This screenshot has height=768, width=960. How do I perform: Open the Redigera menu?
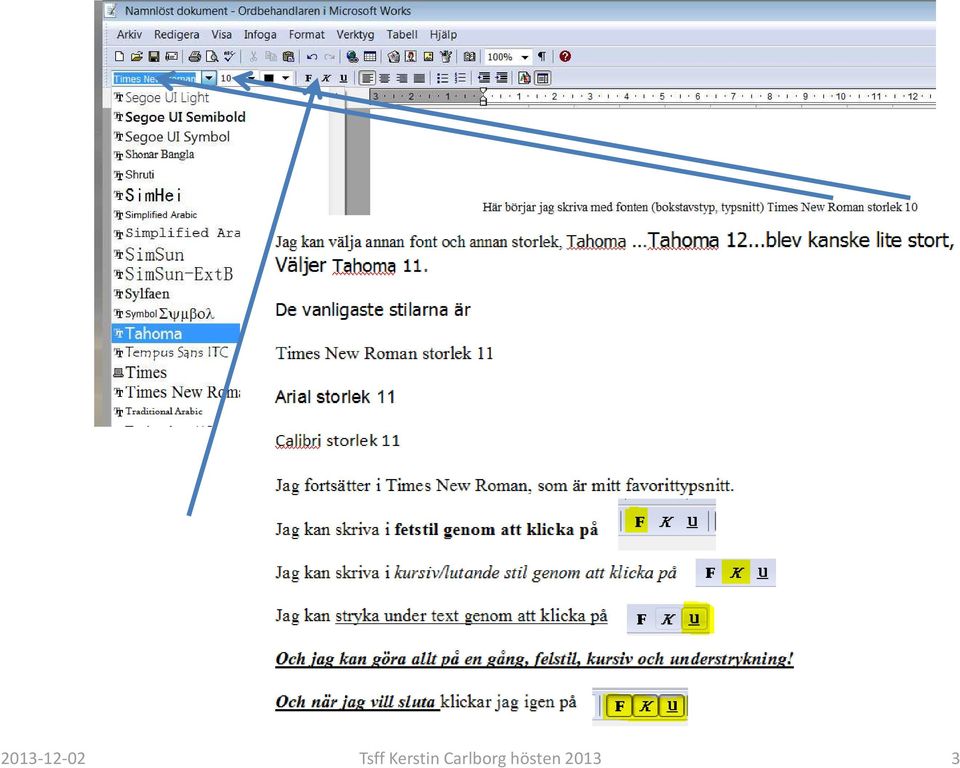point(176,34)
